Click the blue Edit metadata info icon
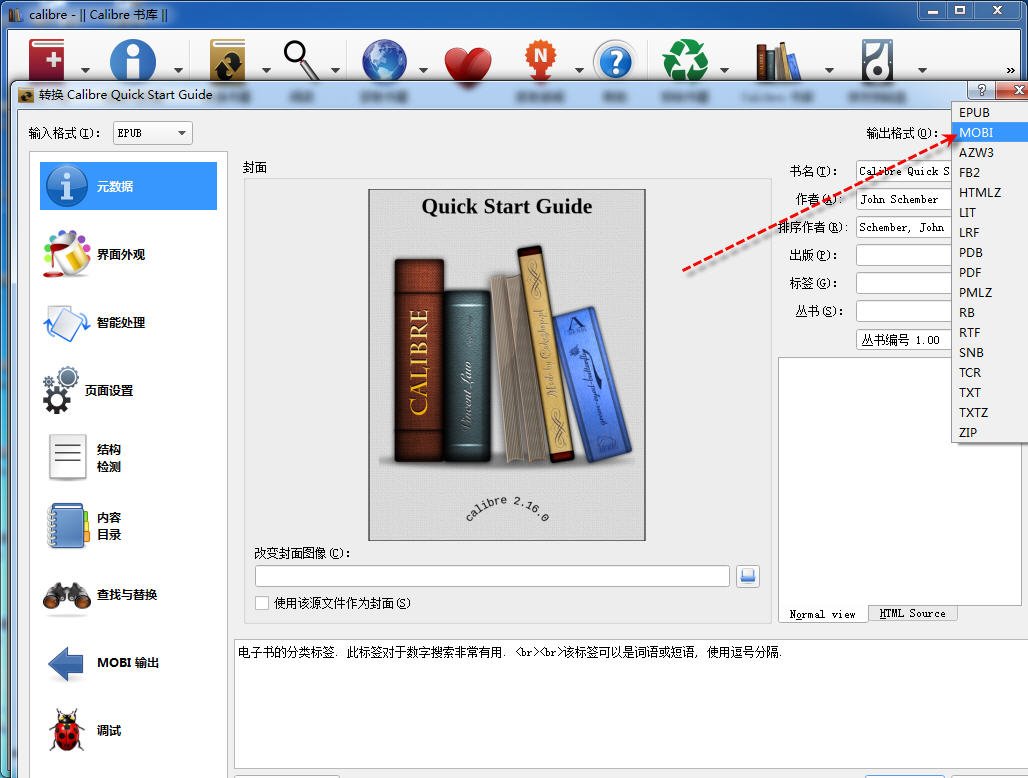Image resolution: width=1028 pixels, height=778 pixels. (x=132, y=61)
